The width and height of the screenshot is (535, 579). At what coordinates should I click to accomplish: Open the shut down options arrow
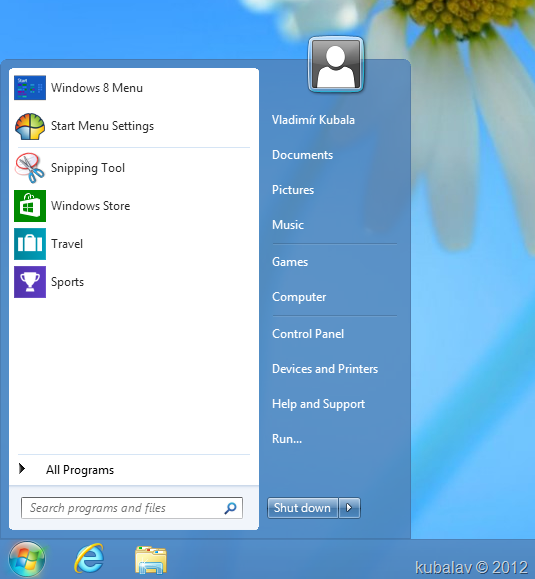(349, 508)
